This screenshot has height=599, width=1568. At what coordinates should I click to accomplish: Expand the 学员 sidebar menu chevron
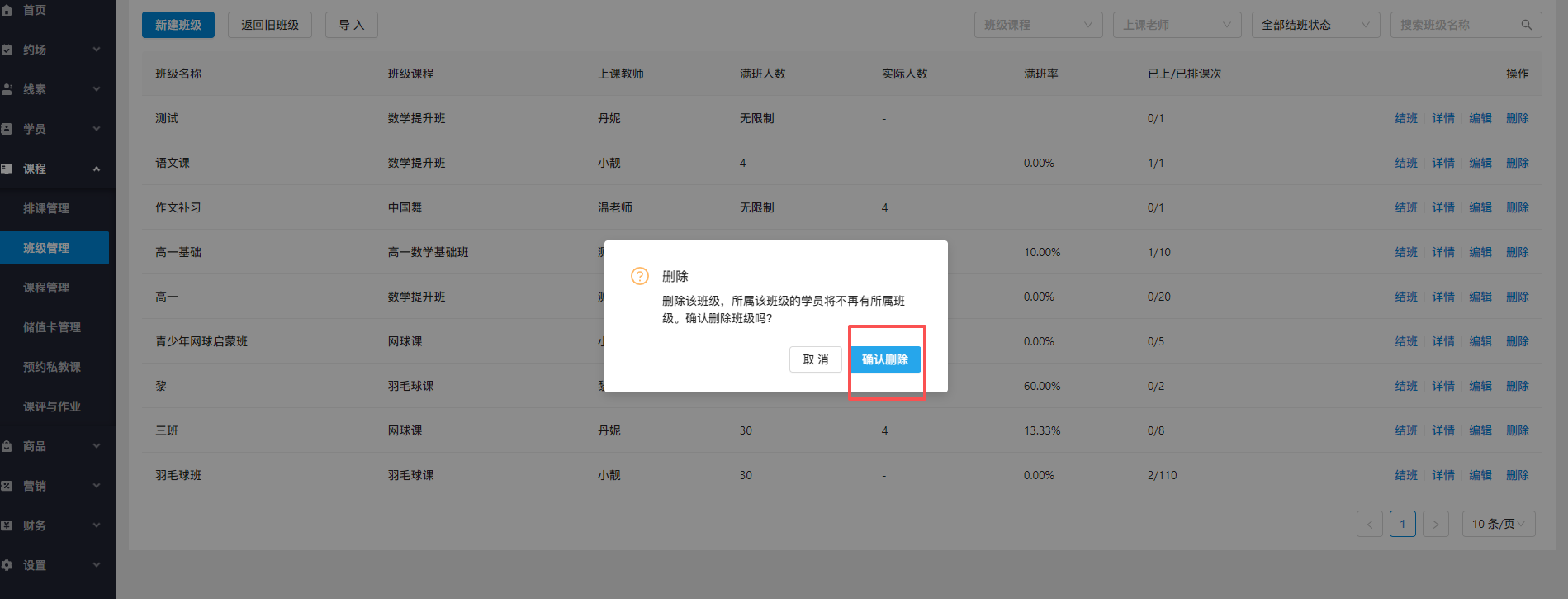coord(97,129)
